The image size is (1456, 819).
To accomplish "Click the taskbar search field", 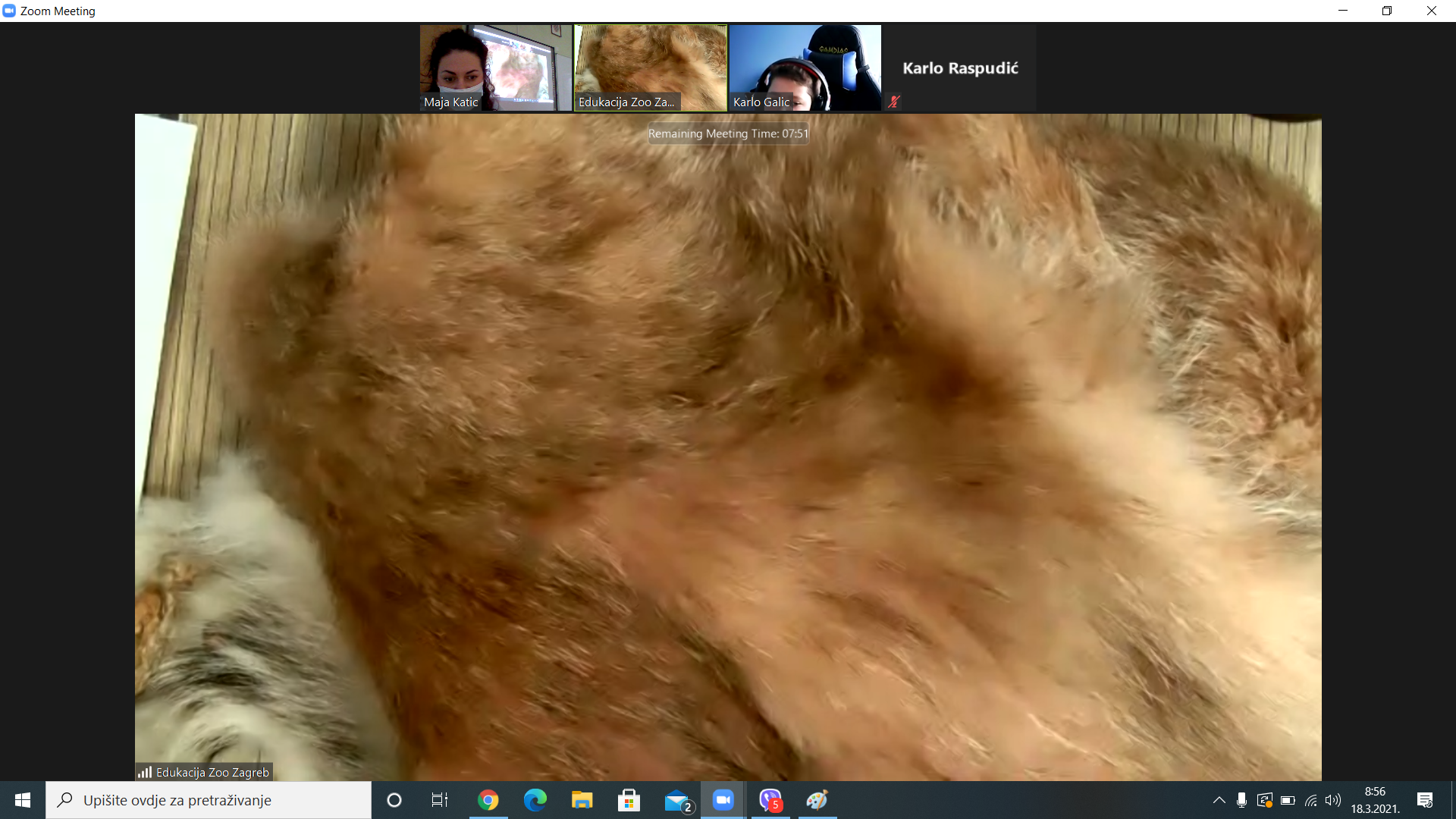I will [209, 800].
